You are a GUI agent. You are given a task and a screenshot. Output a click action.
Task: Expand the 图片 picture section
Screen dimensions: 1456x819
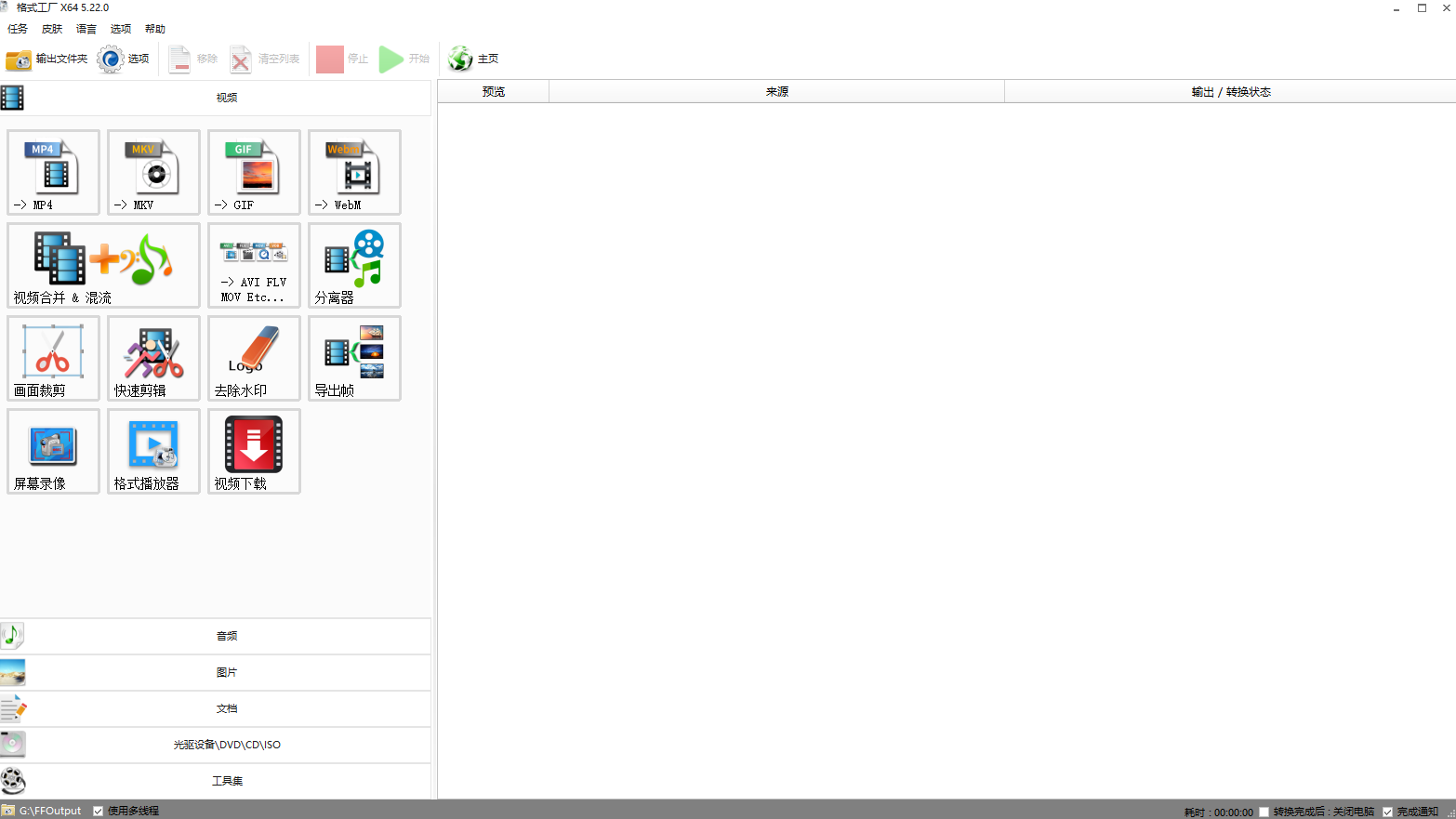click(x=226, y=672)
